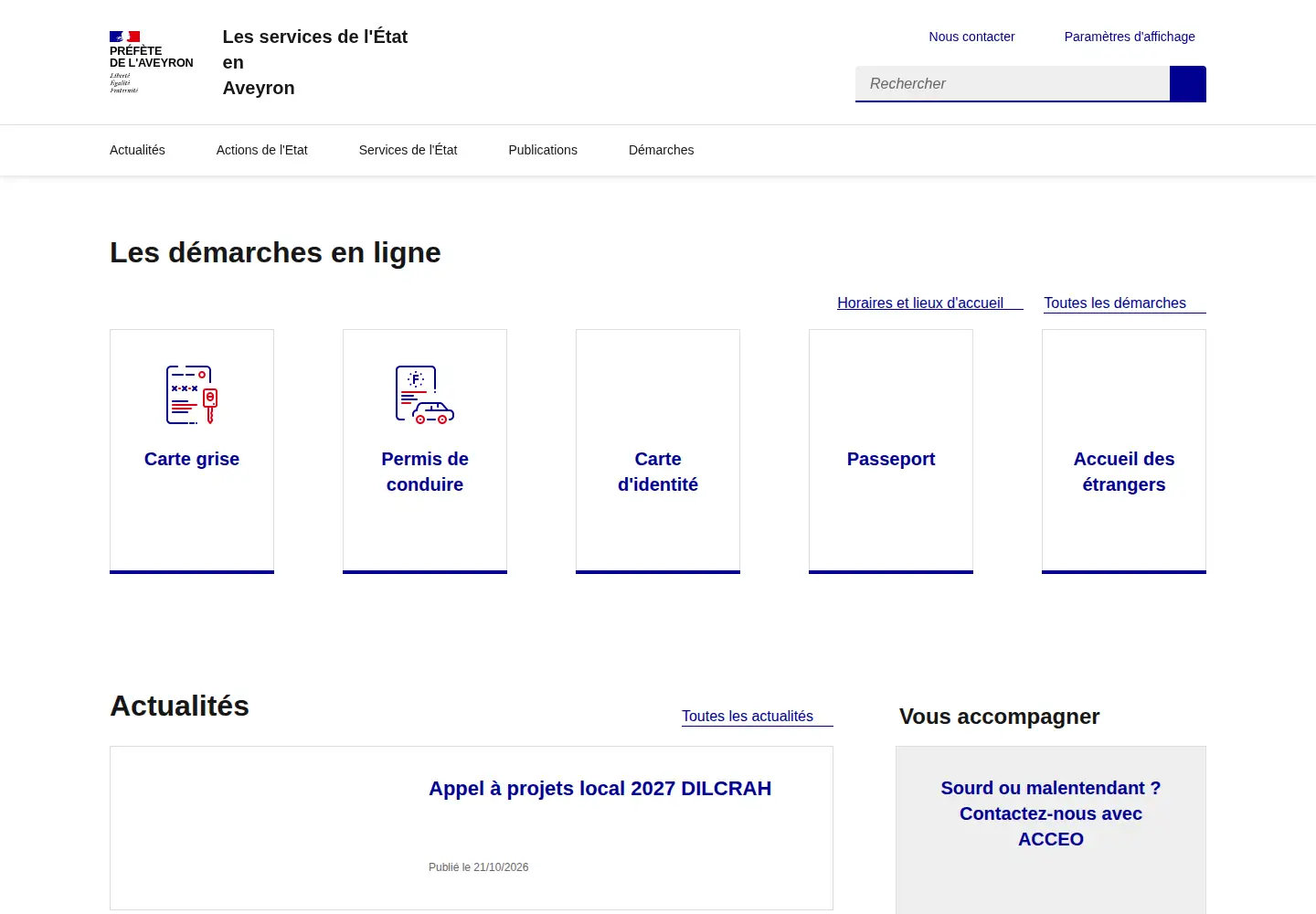Screen dimensions: 1316x914
Task: Click the blue search submit button
Action: click(x=1188, y=84)
